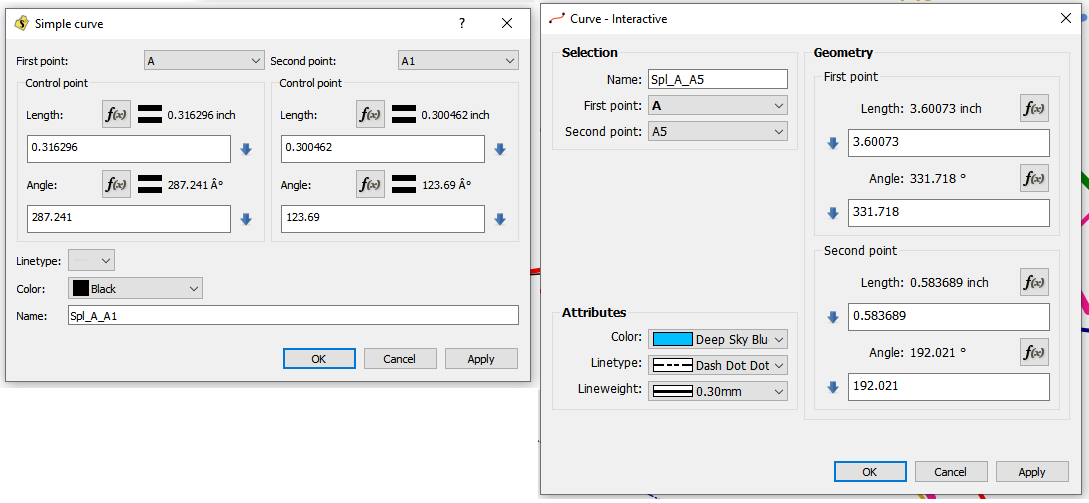The height and width of the screenshot is (503, 1089).
Task: Open formula editor for Geometry first point angle
Action: 1034,178
